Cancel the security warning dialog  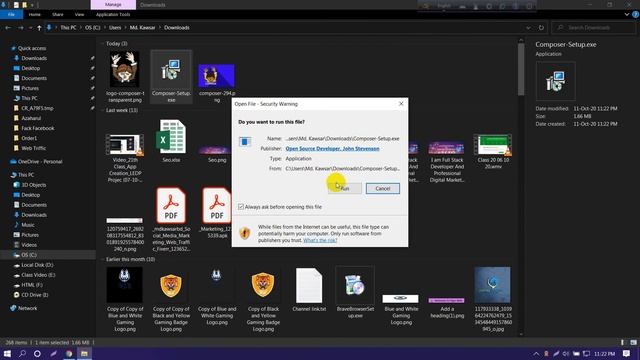382,189
